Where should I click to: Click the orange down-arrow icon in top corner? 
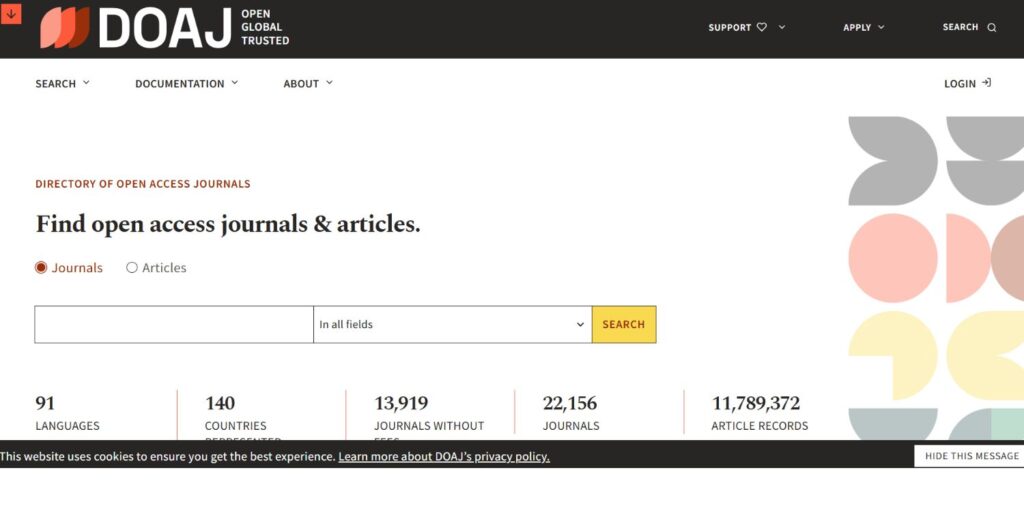tap(12, 13)
